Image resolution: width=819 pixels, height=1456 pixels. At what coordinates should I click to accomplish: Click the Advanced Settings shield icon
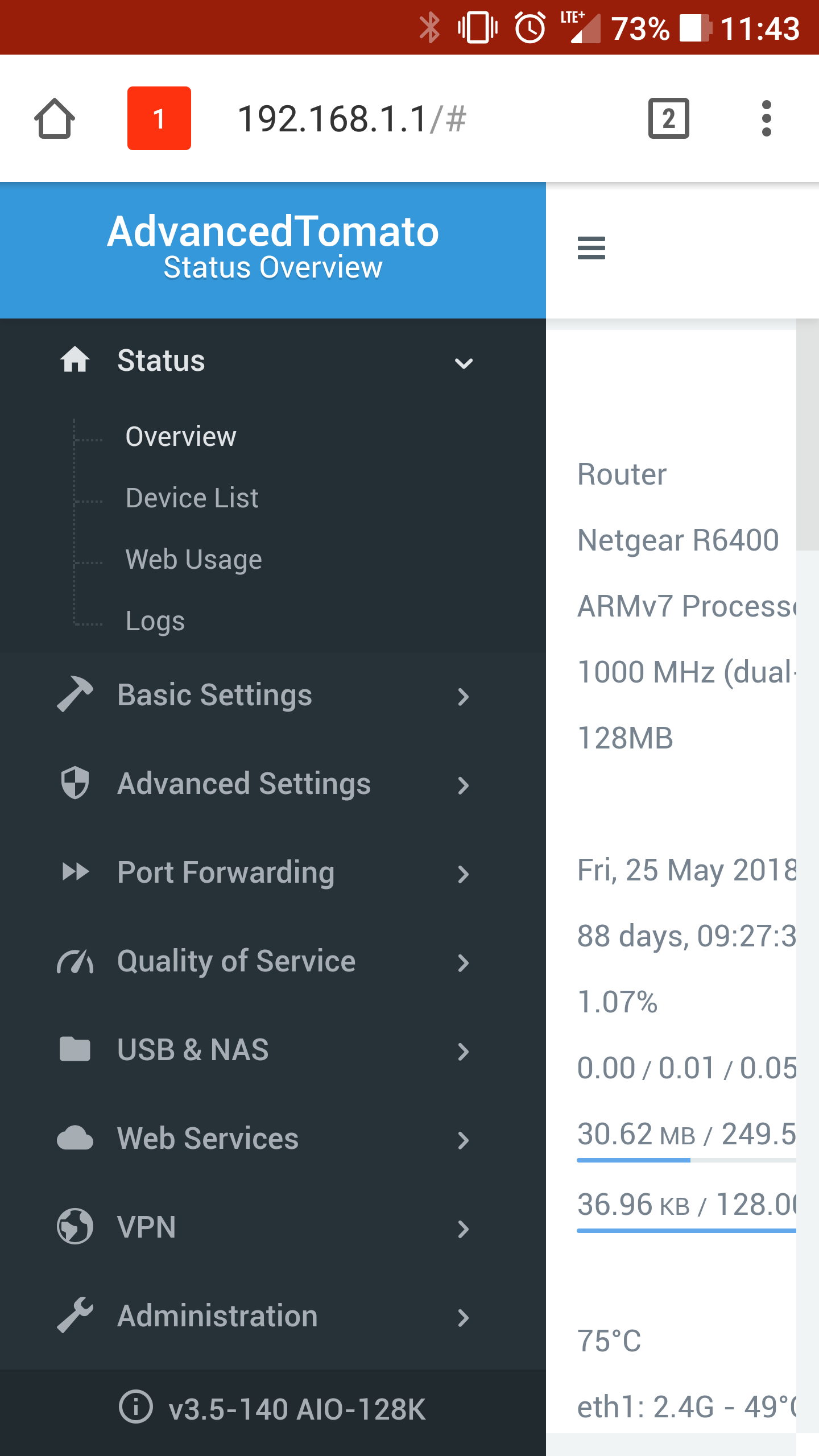pyautogui.click(x=75, y=783)
